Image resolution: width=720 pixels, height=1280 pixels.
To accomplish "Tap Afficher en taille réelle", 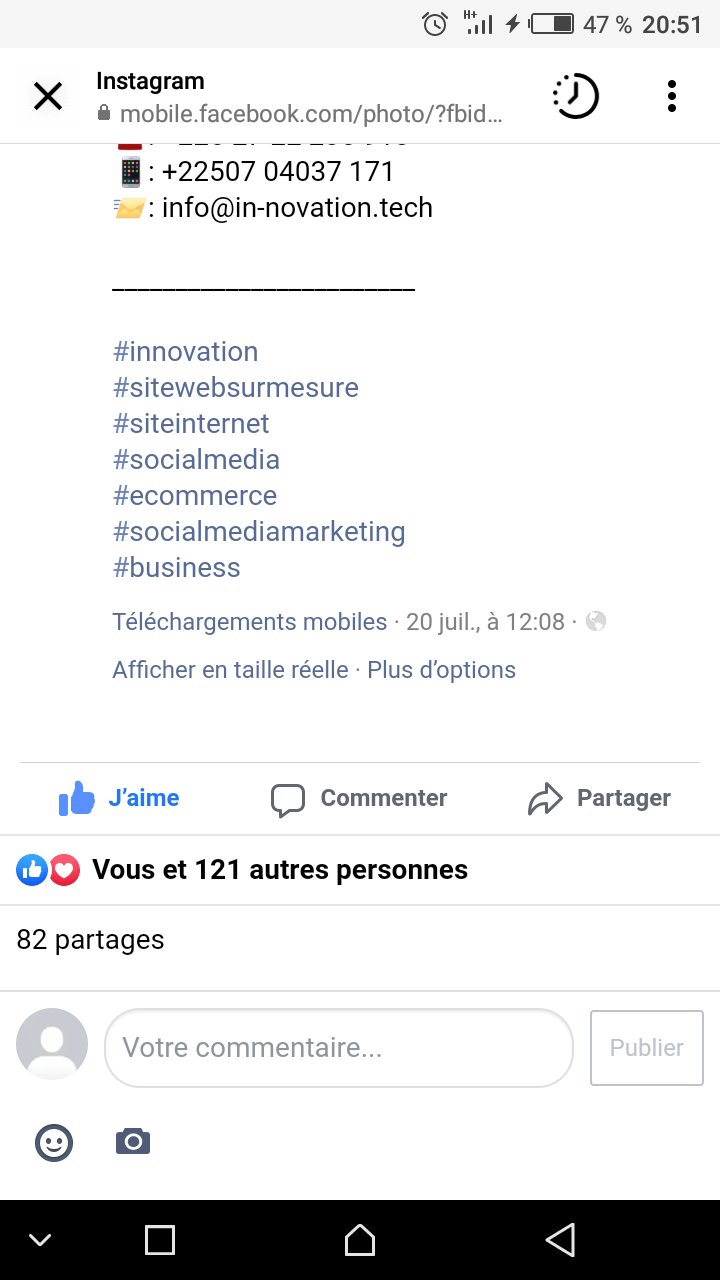I will [230, 670].
